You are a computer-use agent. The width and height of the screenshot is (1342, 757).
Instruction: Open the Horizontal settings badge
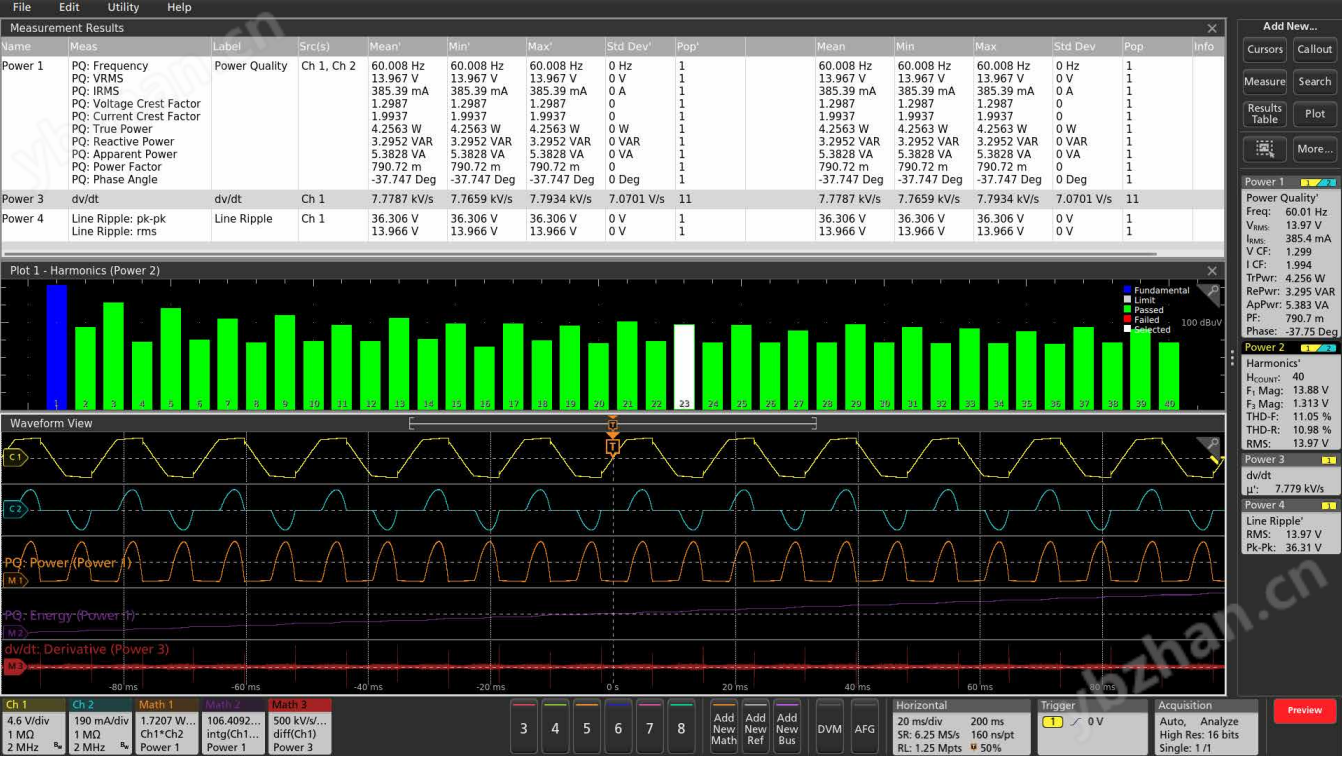[x=961, y=726]
